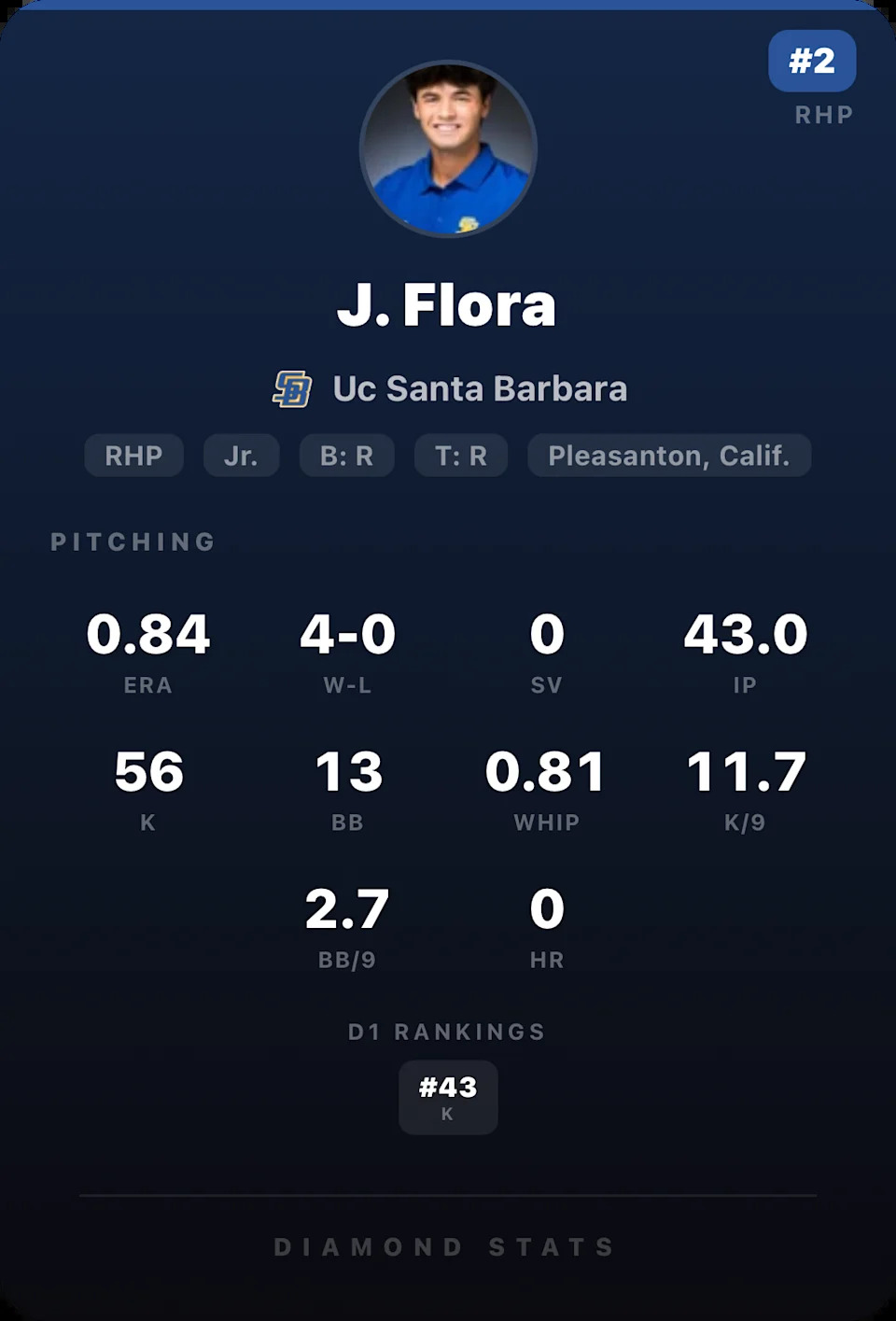Select the RHP position tag
Screen dimensions: 896x1321
tap(133, 456)
